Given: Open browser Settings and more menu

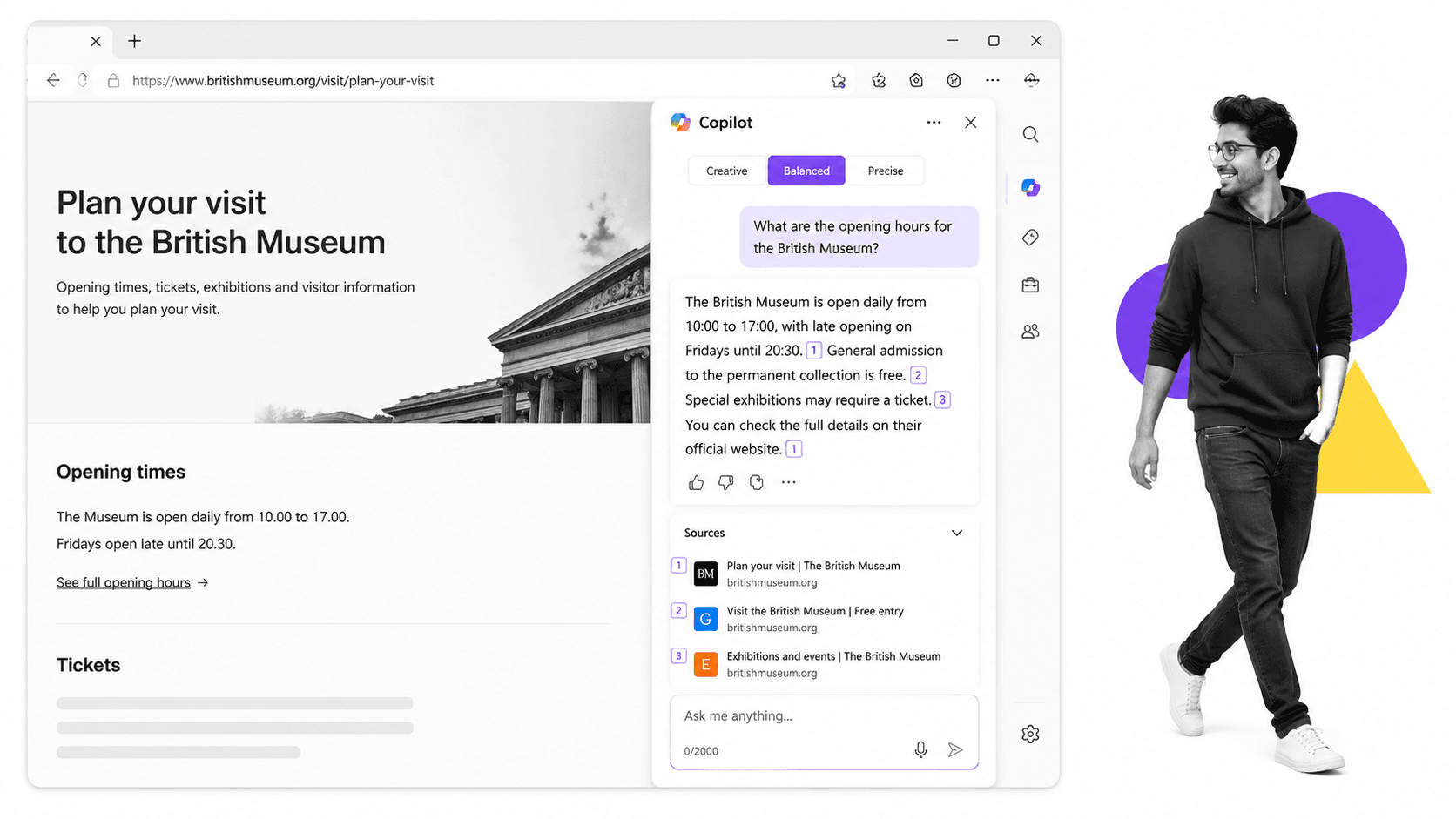Looking at the screenshot, I should 993,80.
